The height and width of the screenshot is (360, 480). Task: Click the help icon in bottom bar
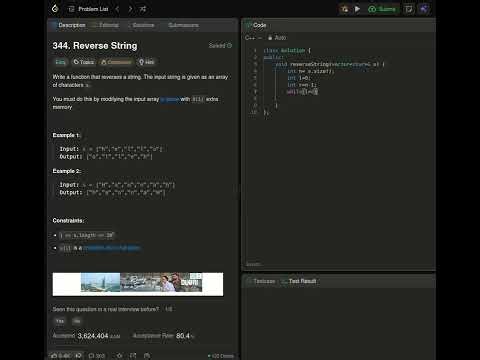[x=147, y=356]
